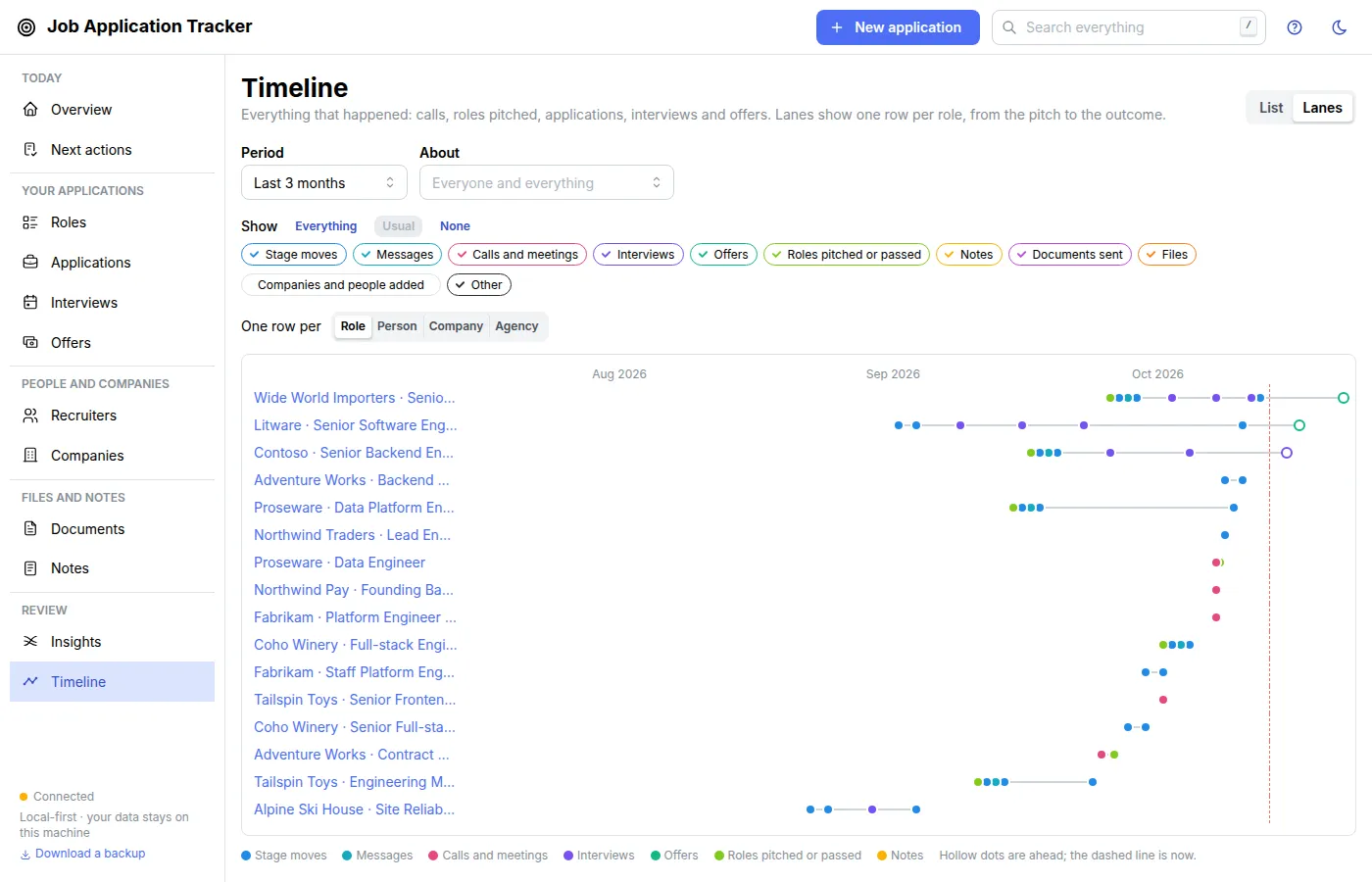Open the About dropdown Everyone and everything

pos(547,183)
